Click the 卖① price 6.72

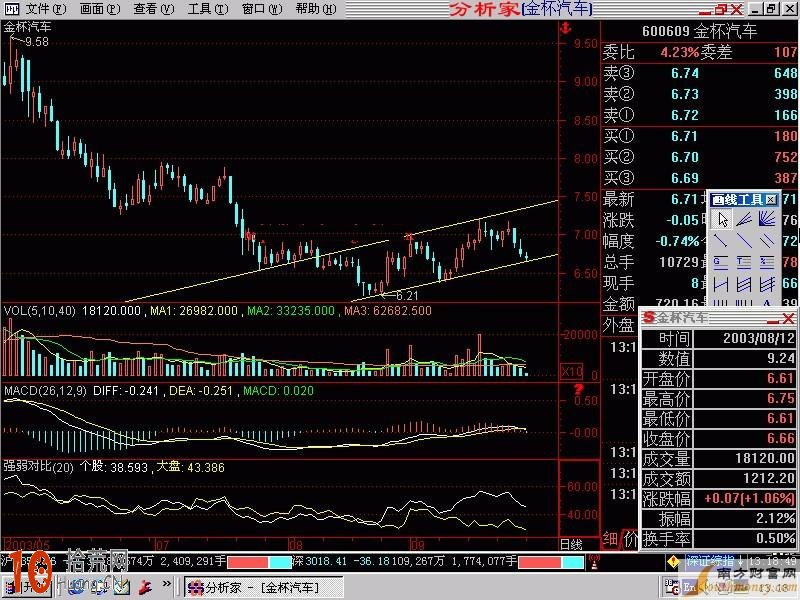(x=685, y=115)
